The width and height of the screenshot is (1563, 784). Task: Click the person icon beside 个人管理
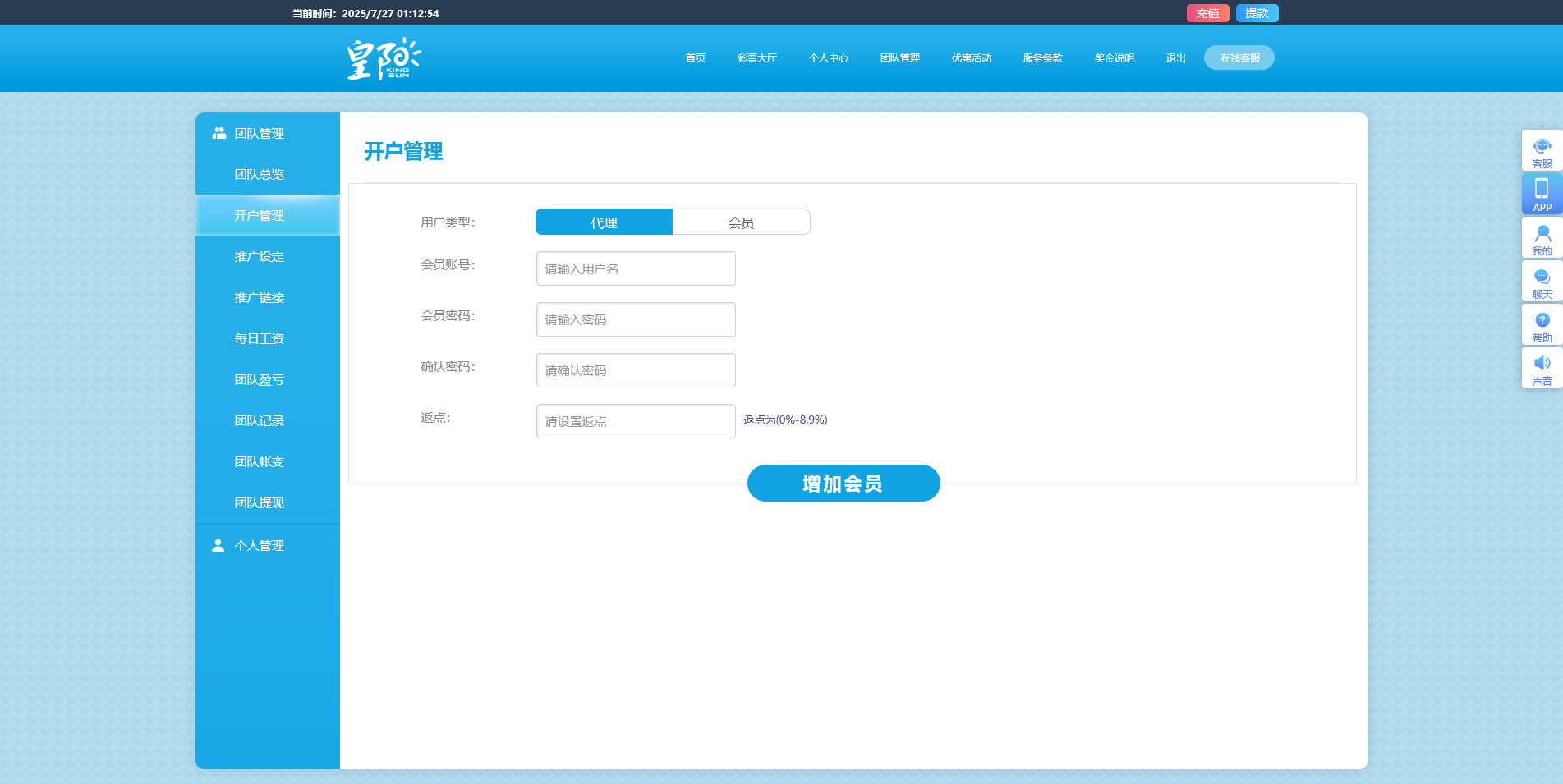(218, 545)
